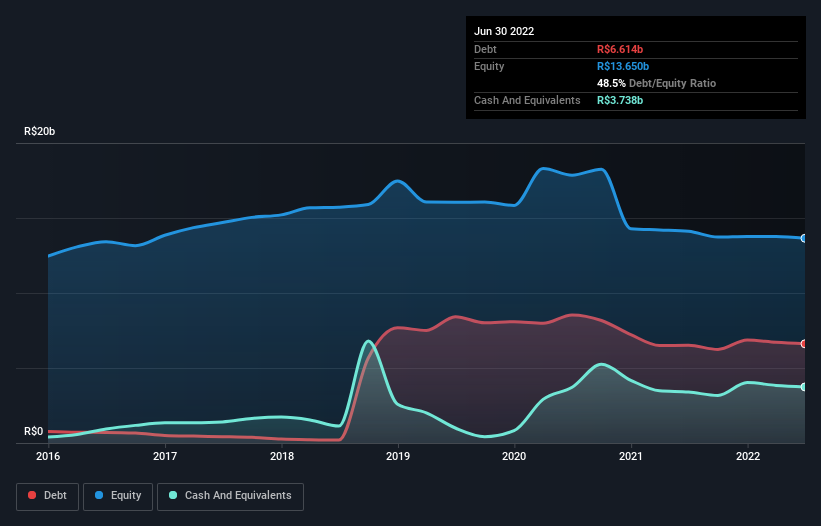
Task: Click the 2018 x-axis label
Action: (x=282, y=456)
